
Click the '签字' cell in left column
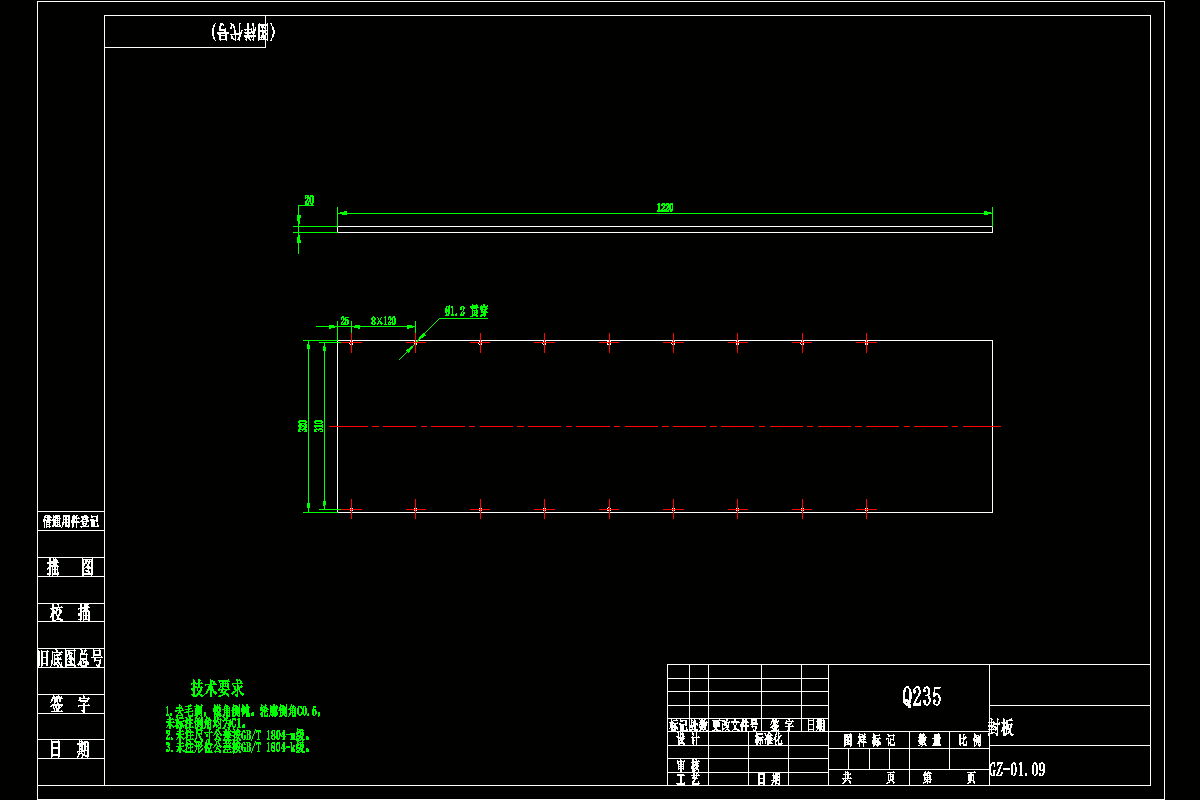[70, 703]
